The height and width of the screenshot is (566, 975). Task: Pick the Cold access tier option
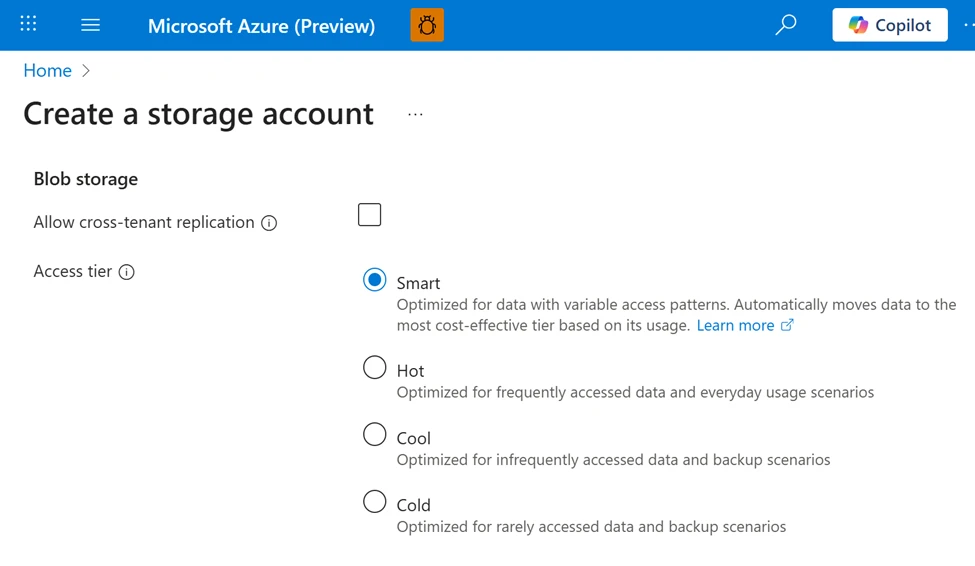(375, 502)
